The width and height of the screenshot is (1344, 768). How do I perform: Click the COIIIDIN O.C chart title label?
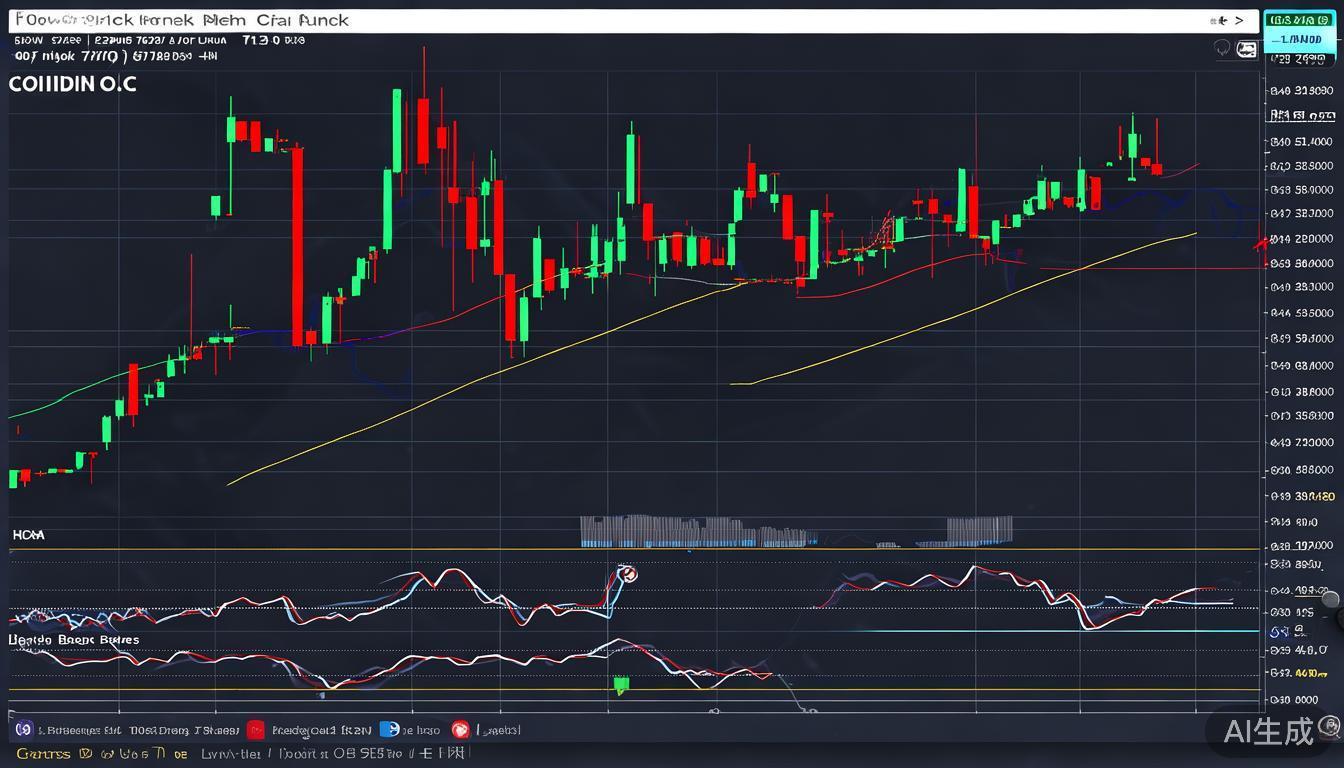click(x=72, y=84)
